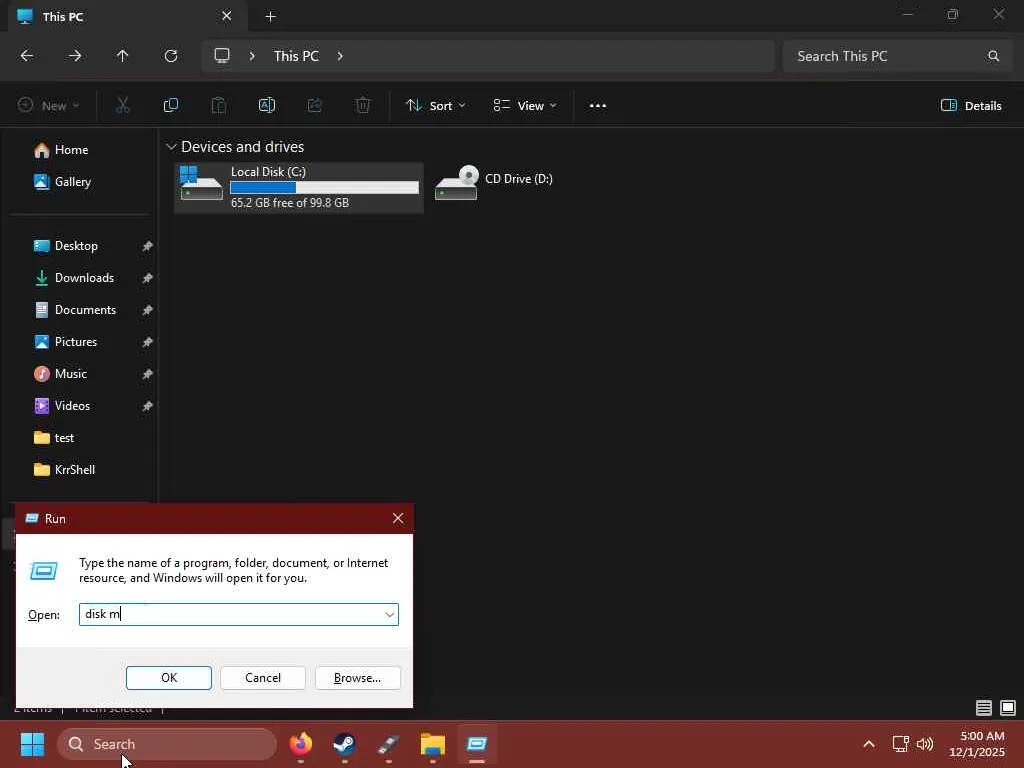Select the CD Drive (D:) icon
Screen dimensions: 1024x768
point(456,183)
